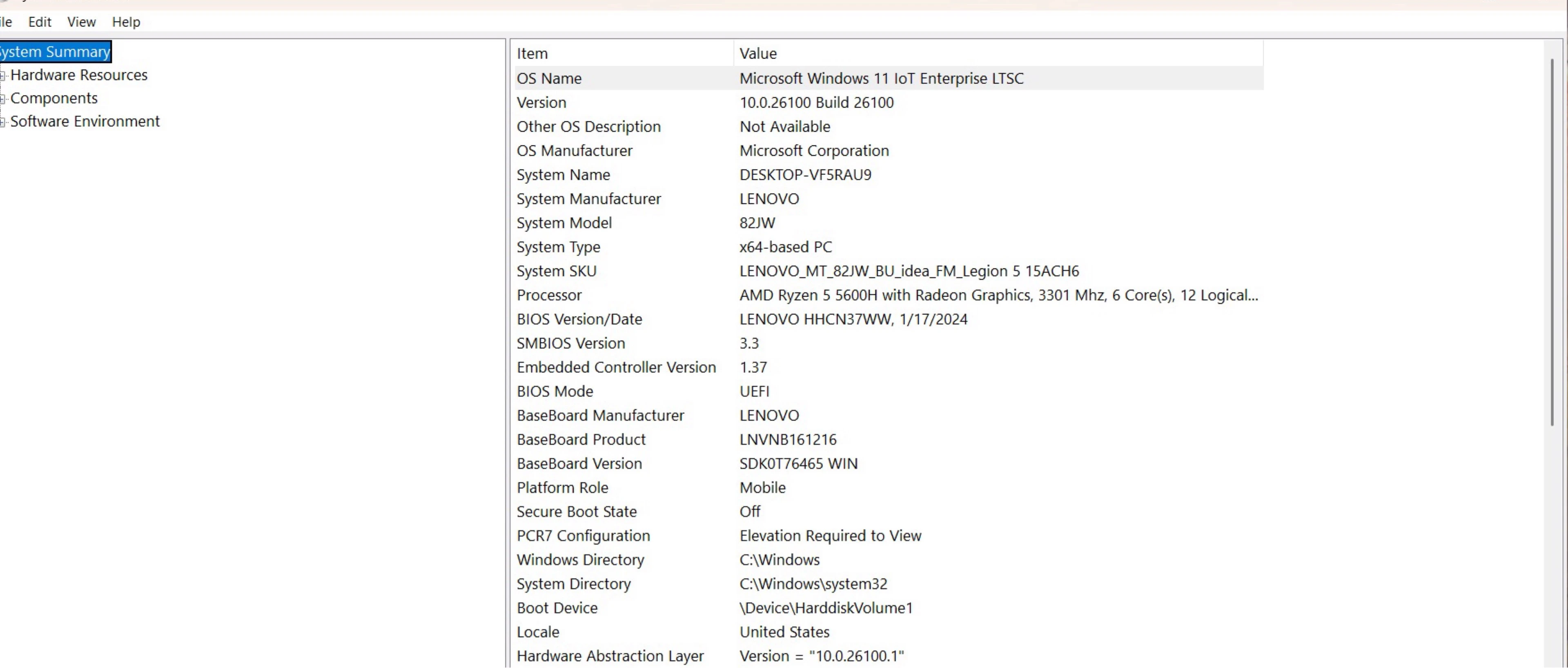
Task: Click the C:\Windows\system32 value
Action: (814, 584)
